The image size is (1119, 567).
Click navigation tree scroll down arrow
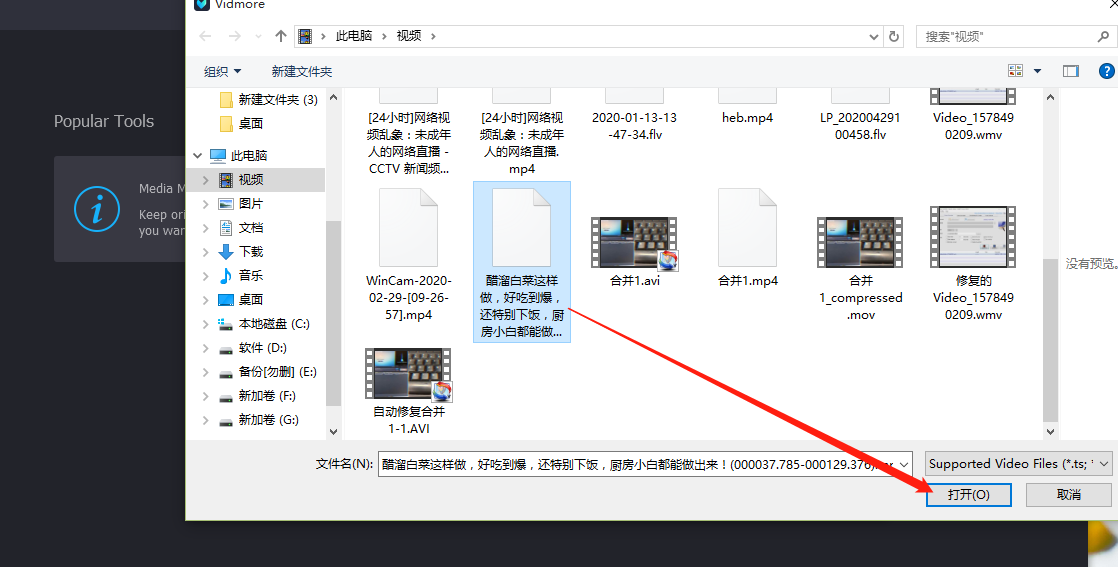[x=333, y=431]
